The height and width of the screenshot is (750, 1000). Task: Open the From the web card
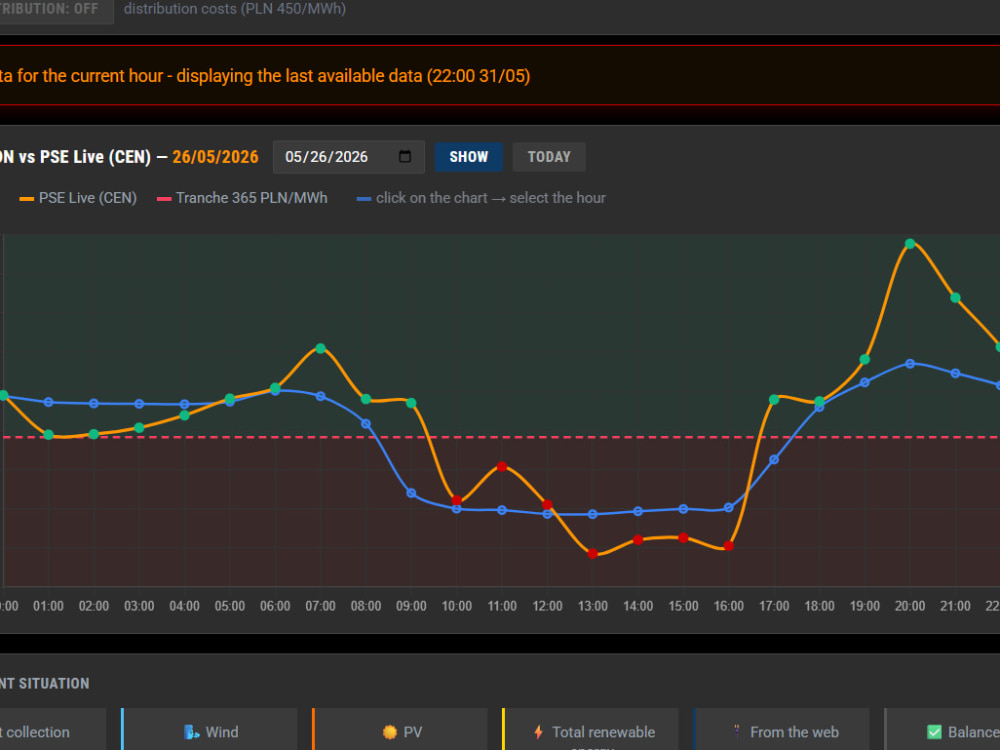[x=781, y=729]
